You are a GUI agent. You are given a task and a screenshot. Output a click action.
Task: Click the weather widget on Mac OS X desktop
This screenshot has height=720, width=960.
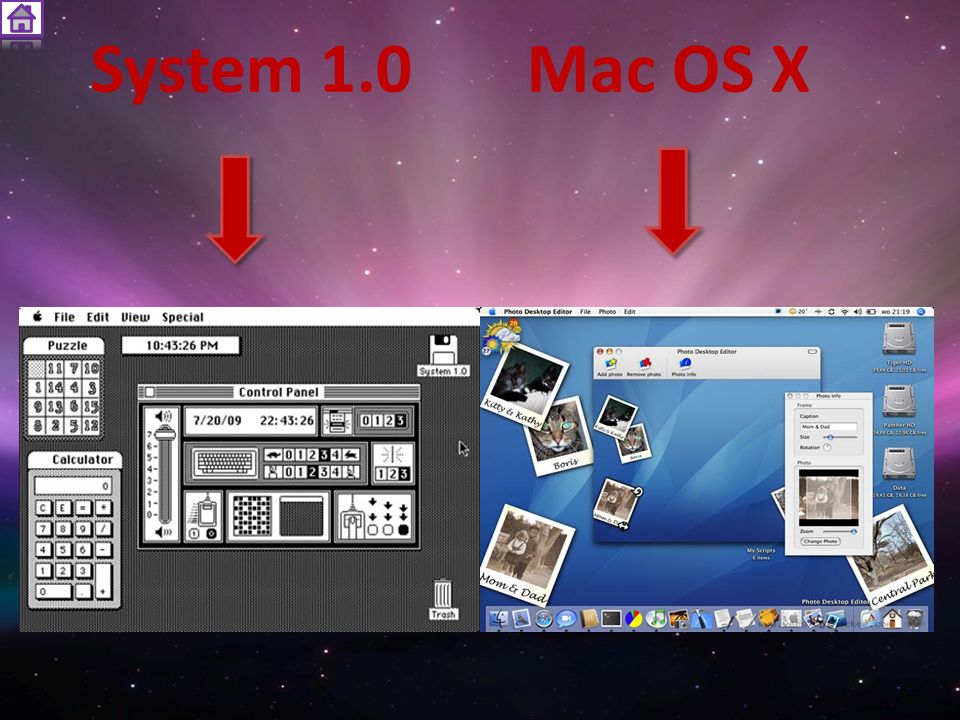(501, 337)
